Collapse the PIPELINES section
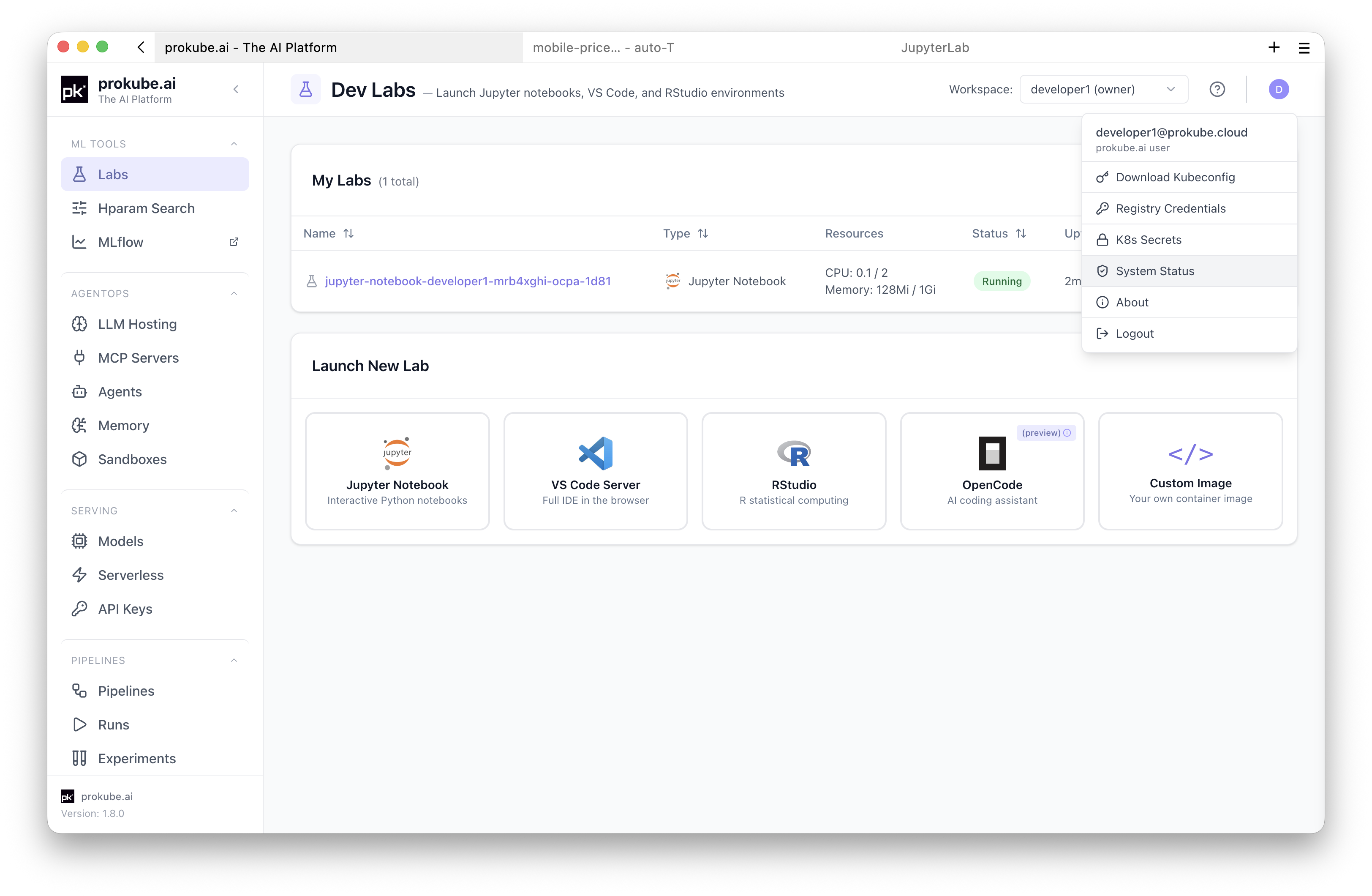Screen dimensions: 1372x896 (x=234, y=661)
